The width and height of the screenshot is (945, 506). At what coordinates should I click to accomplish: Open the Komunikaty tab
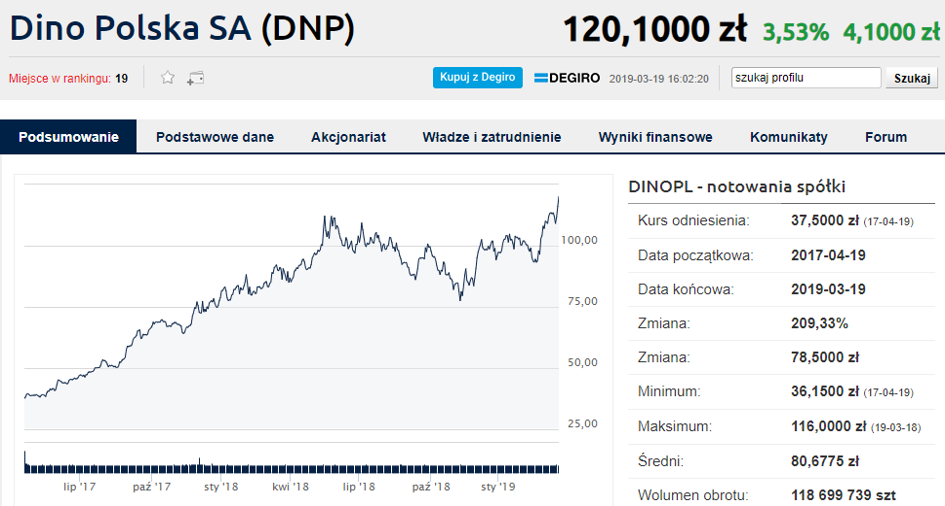click(789, 137)
